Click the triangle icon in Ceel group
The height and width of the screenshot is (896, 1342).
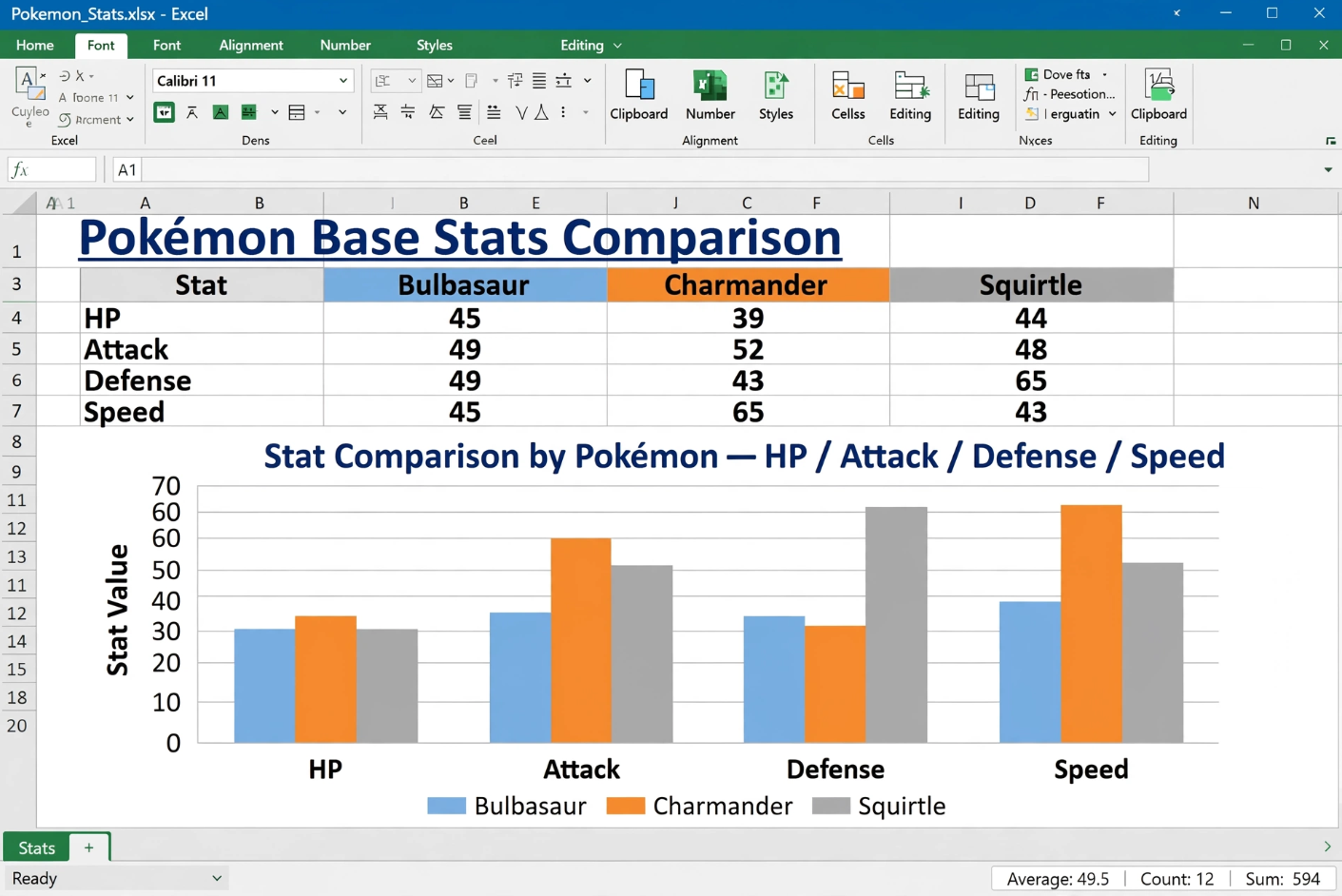[541, 113]
